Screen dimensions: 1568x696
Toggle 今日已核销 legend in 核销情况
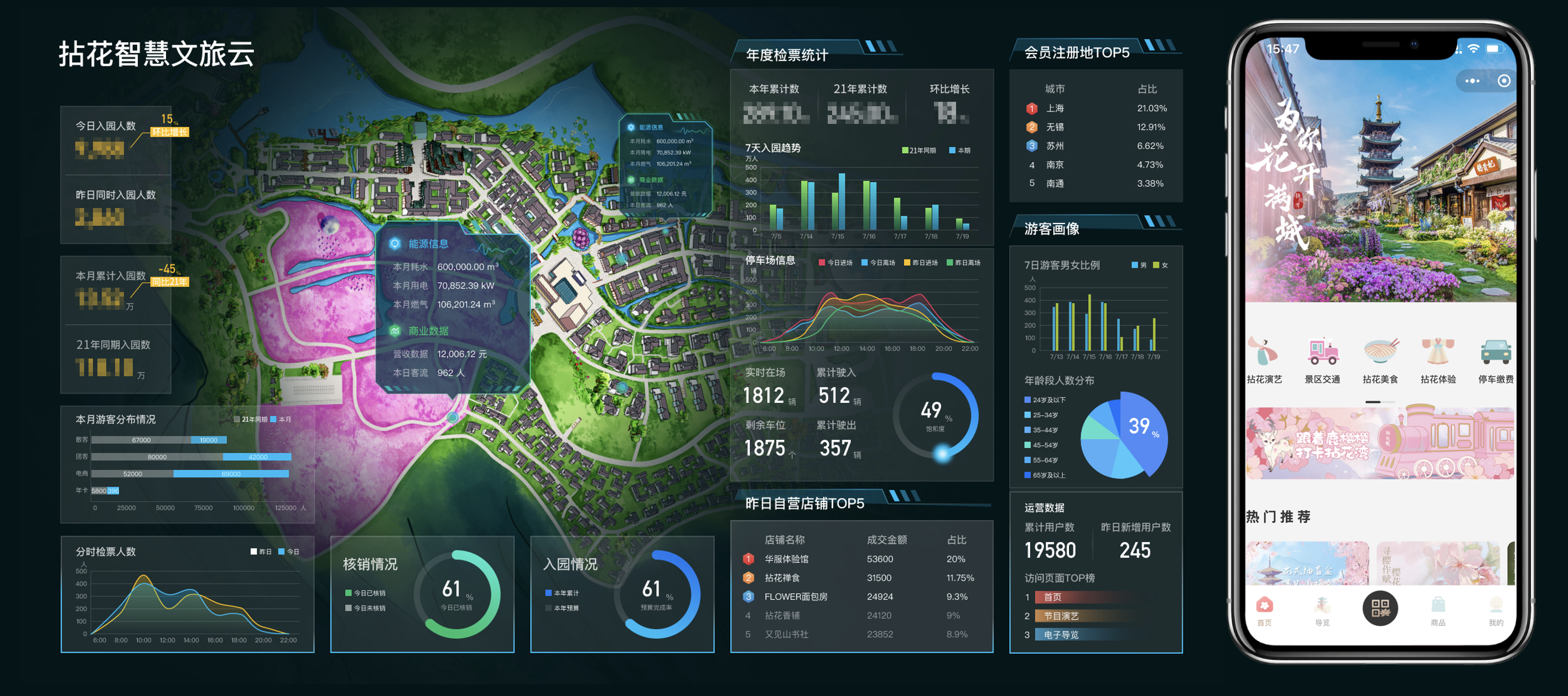tap(365, 593)
